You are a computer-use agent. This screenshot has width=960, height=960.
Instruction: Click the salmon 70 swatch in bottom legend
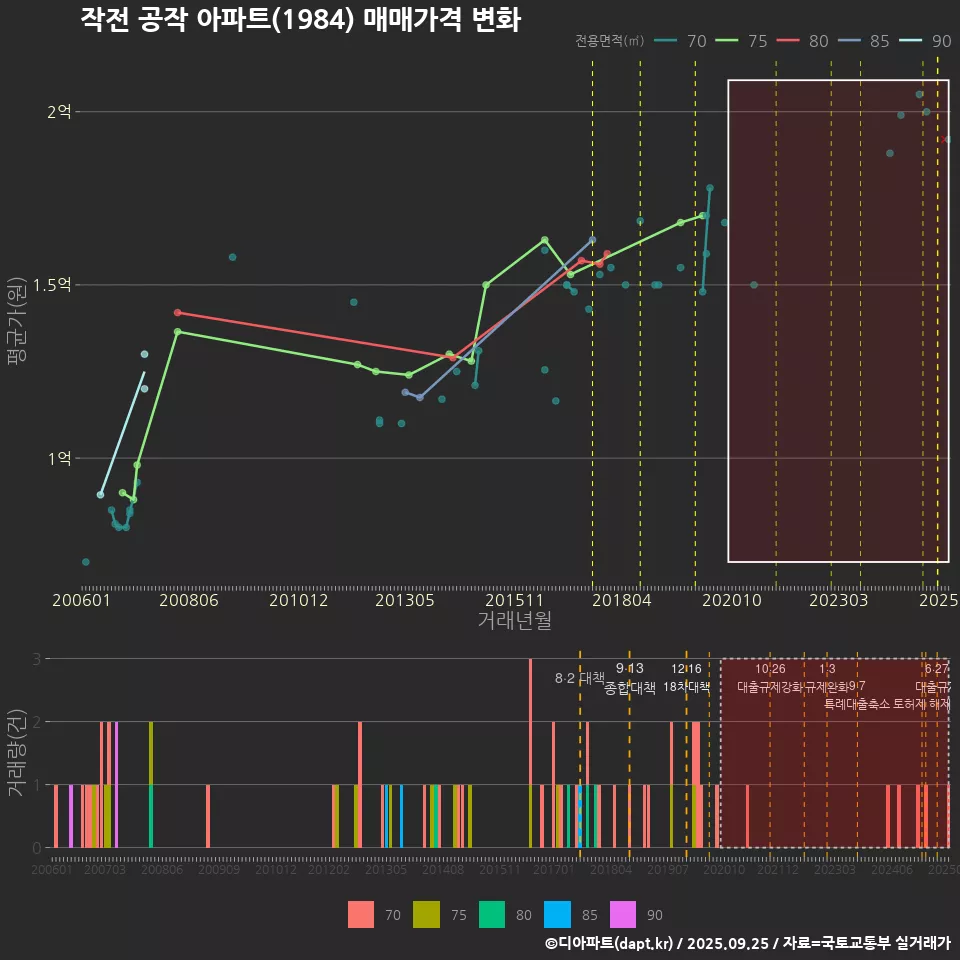coord(360,914)
